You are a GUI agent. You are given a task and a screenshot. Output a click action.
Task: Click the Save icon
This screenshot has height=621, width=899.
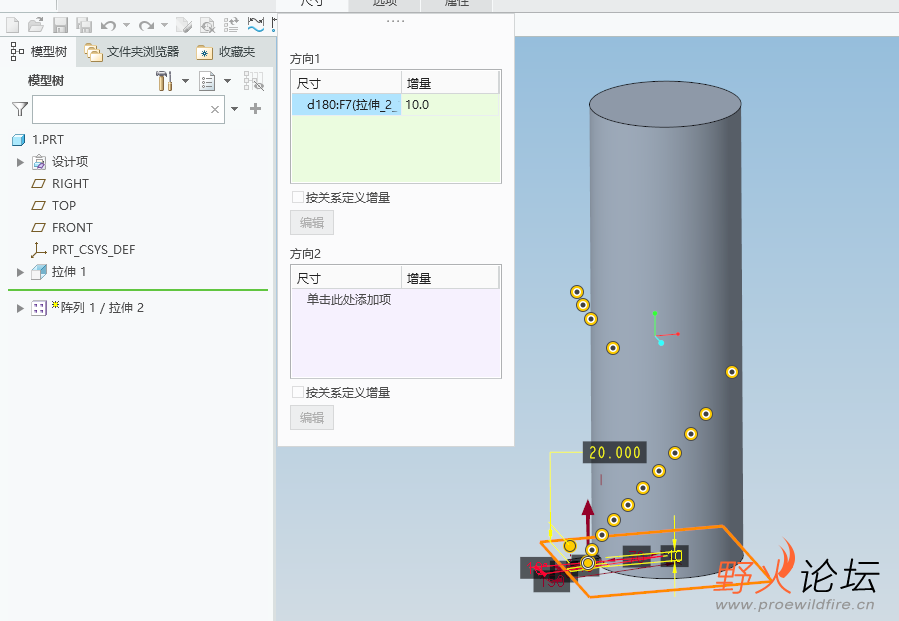[60, 25]
